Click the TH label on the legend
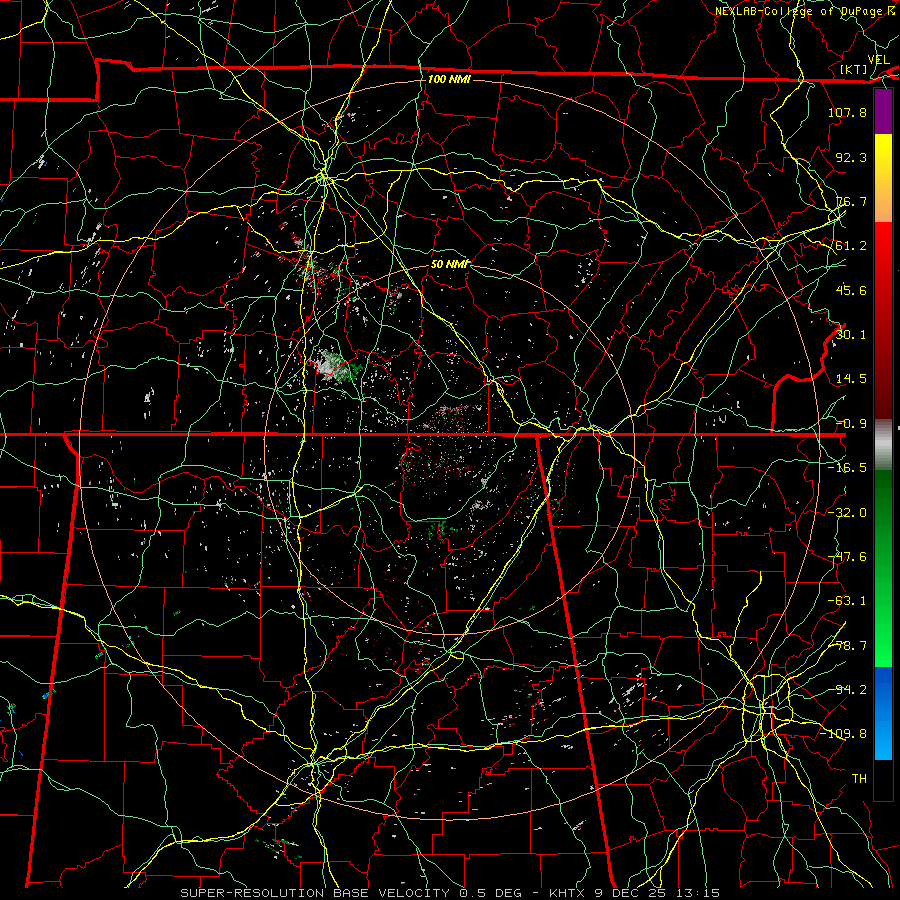Screen dimensions: 900x900 (859, 779)
